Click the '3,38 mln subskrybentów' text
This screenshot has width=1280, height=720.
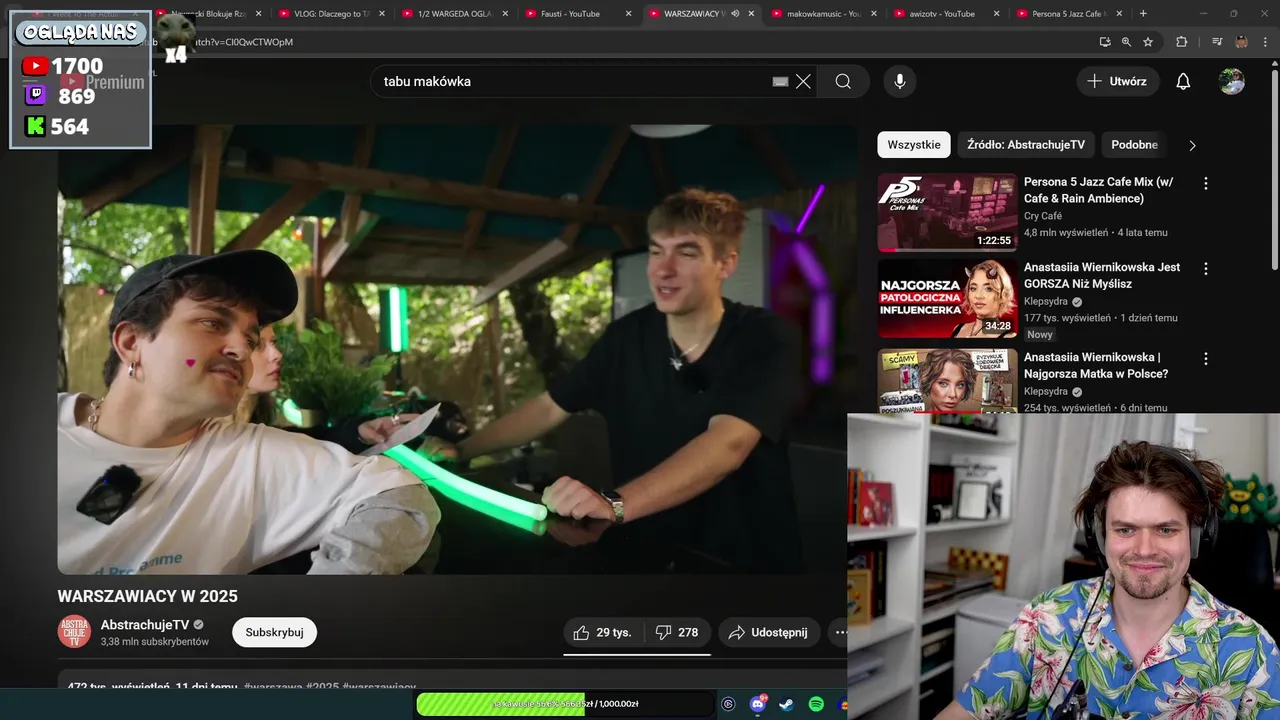(x=155, y=642)
